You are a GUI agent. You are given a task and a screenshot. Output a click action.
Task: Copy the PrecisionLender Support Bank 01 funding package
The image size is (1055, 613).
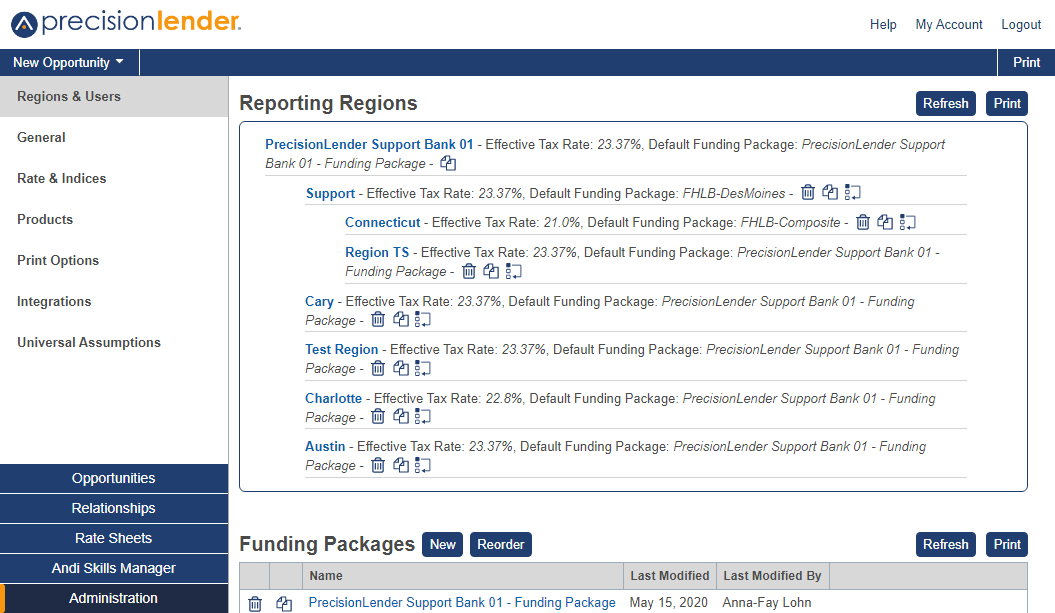(x=284, y=604)
